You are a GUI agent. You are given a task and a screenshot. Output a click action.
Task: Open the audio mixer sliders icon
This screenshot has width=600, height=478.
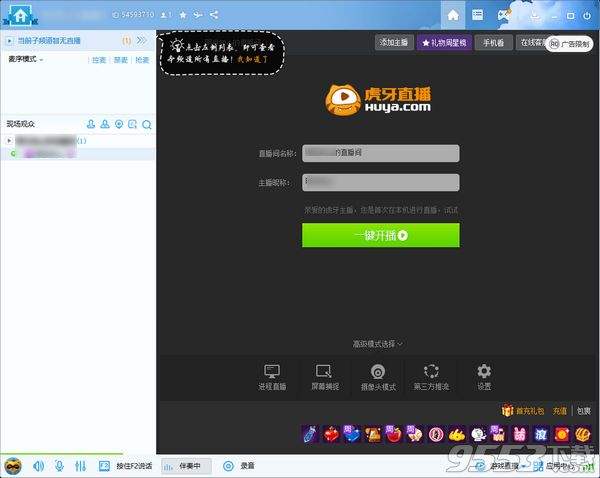(x=80, y=466)
